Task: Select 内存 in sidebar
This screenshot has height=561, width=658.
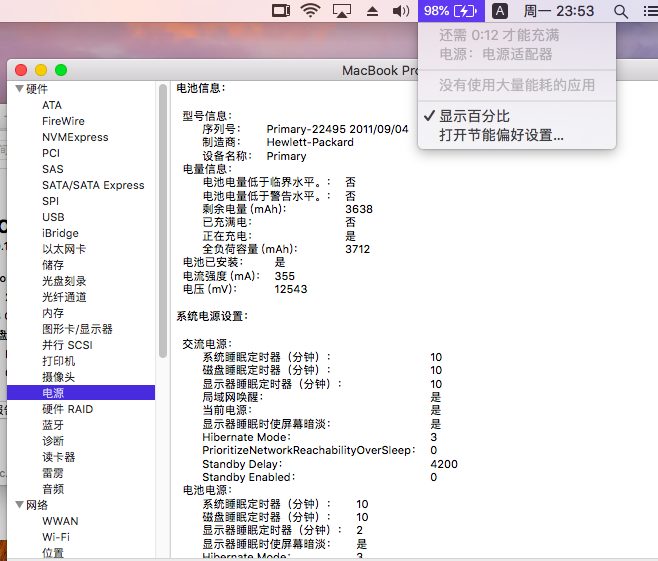Action: pos(53,313)
